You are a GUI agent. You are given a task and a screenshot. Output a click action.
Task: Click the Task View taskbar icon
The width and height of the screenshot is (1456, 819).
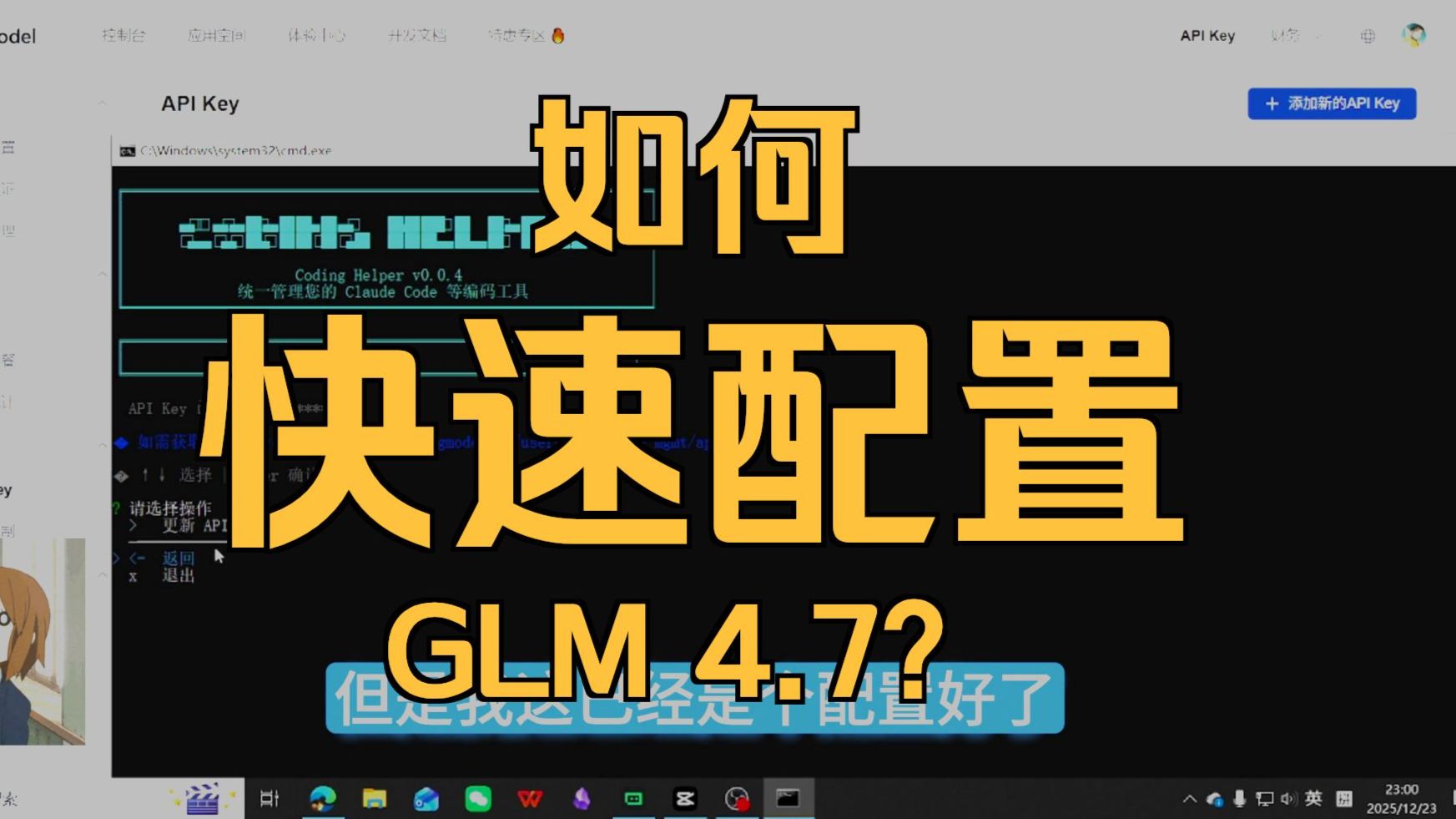270,799
